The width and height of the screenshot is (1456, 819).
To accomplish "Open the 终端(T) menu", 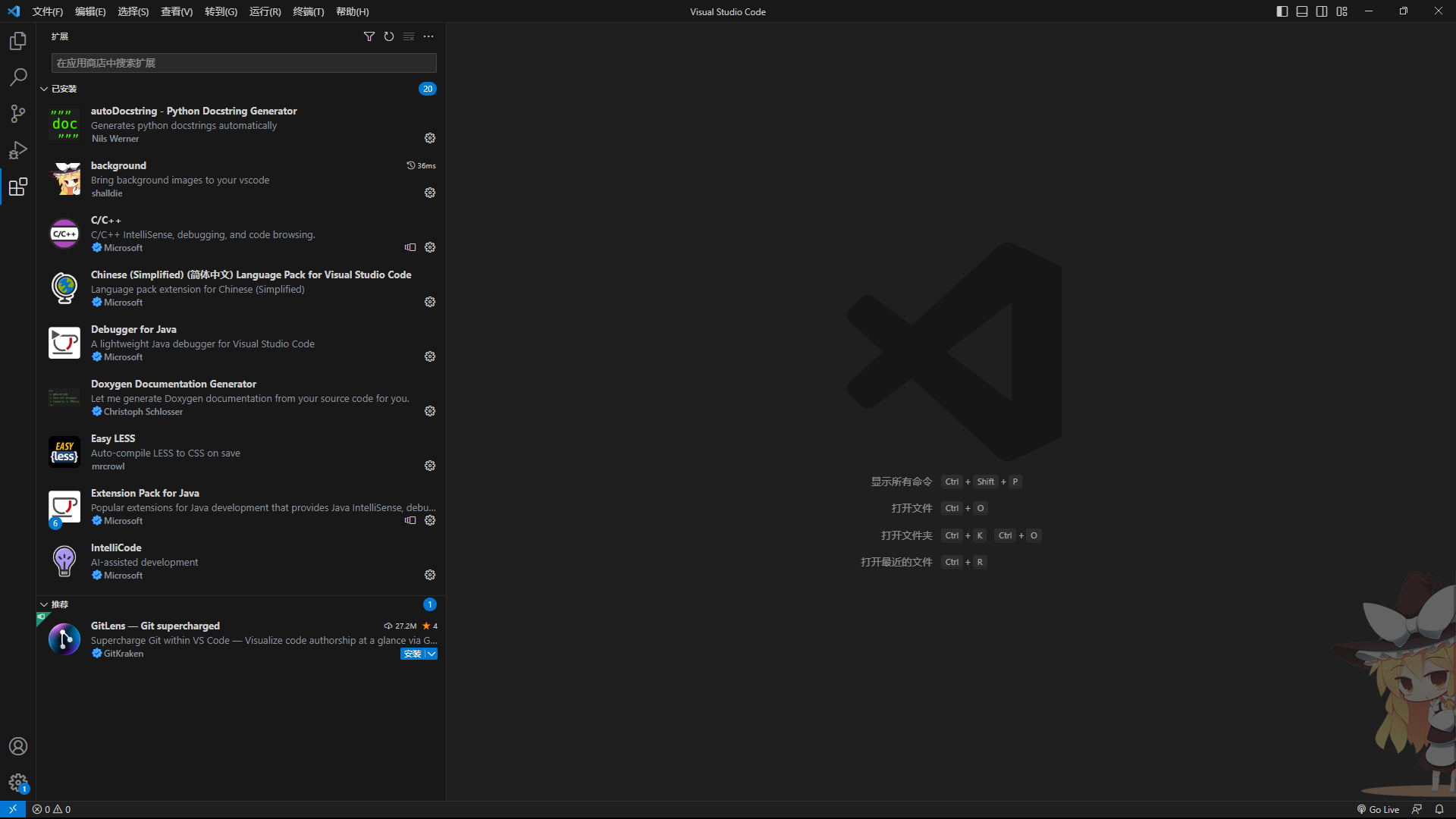I will point(309,11).
